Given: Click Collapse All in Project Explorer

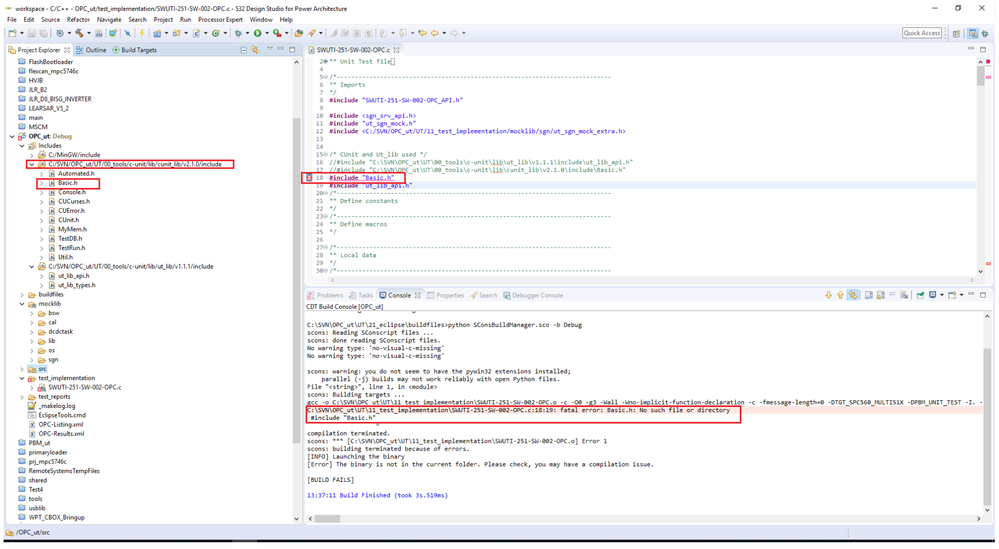Looking at the screenshot, I should (243, 50).
